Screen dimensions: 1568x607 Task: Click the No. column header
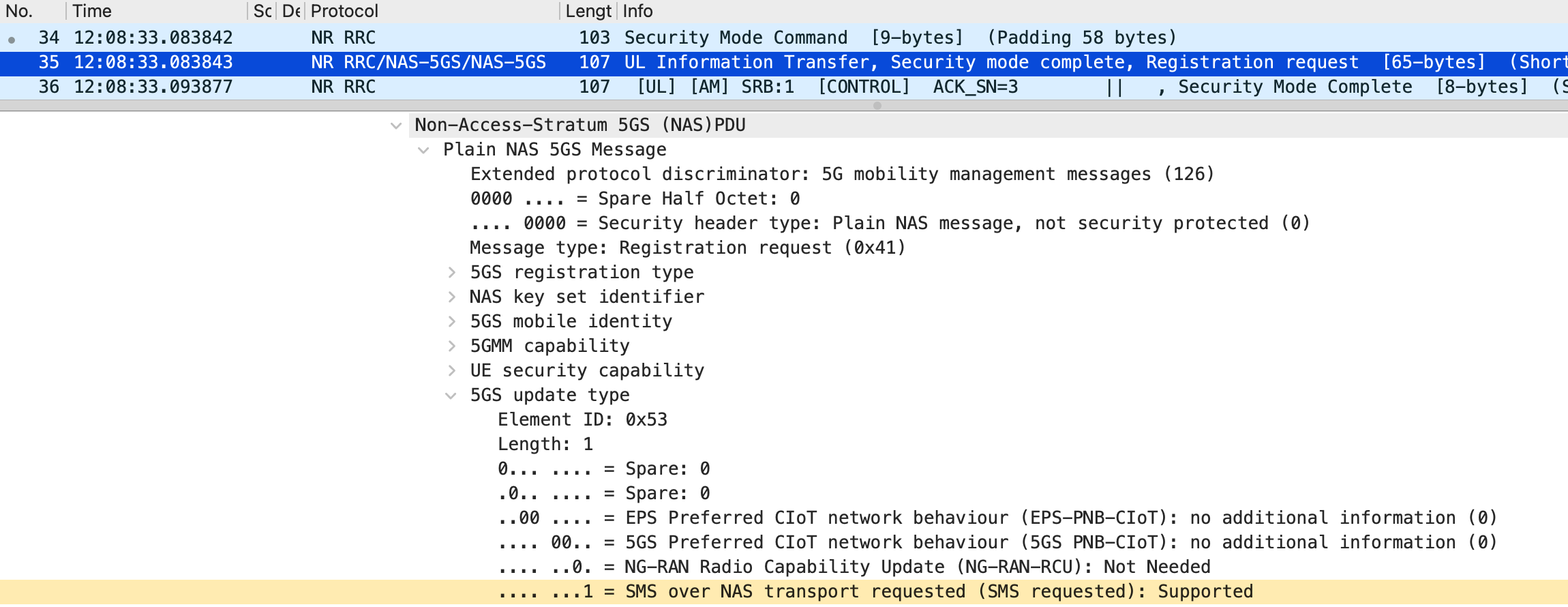[x=19, y=11]
